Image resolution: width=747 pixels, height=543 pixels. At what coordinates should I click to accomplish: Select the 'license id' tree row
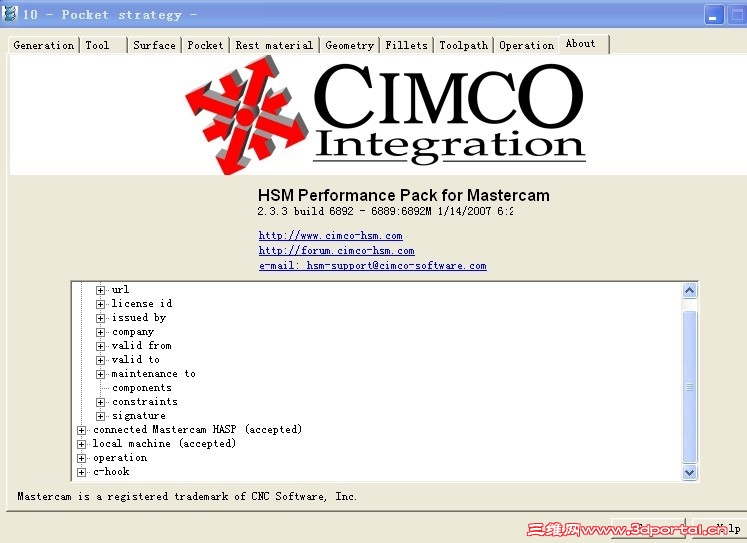(141, 304)
